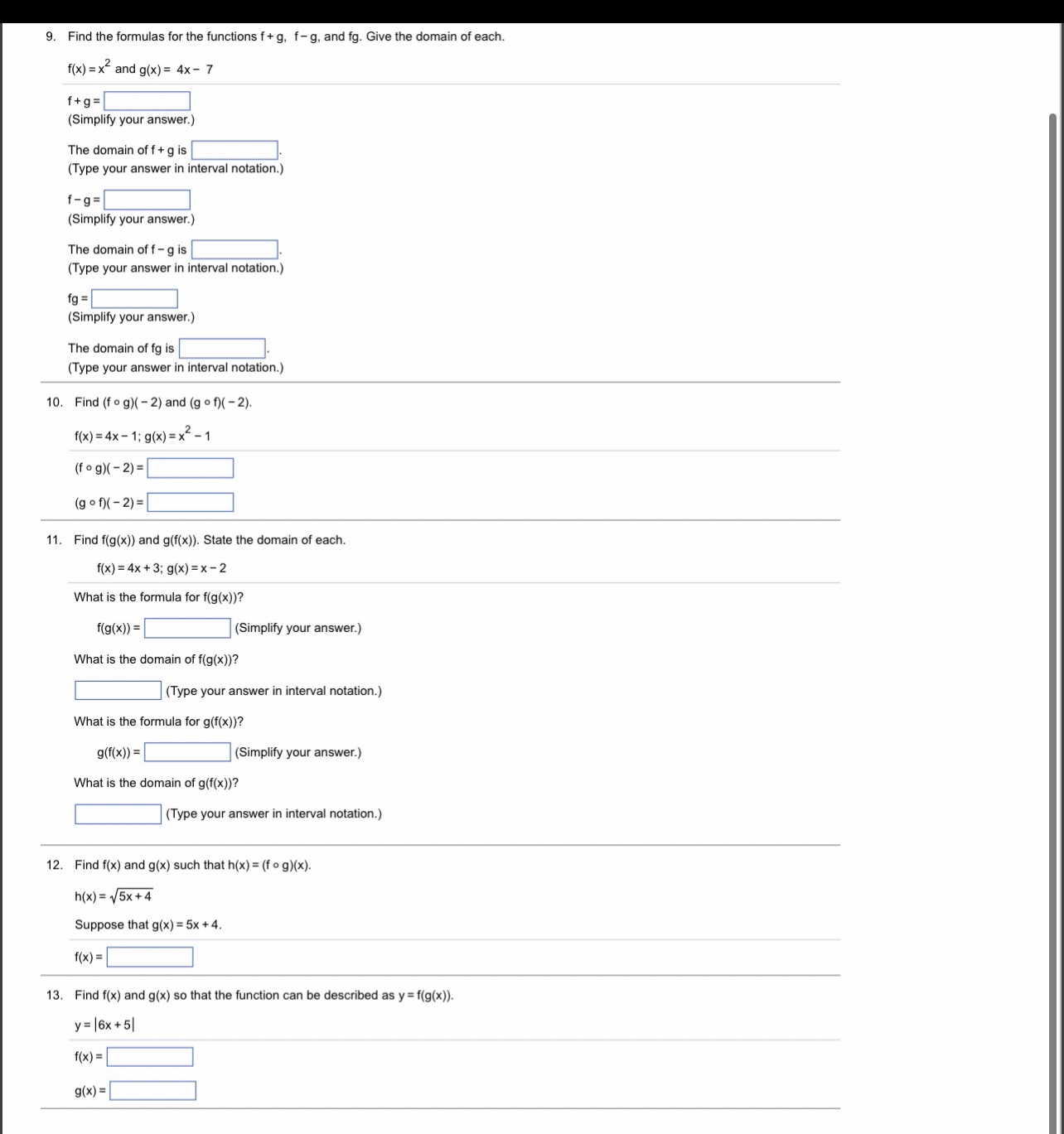Click the y = |6x + 5| equation text
Image resolution: width=1064 pixels, height=1134 pixels.
pos(104,1025)
